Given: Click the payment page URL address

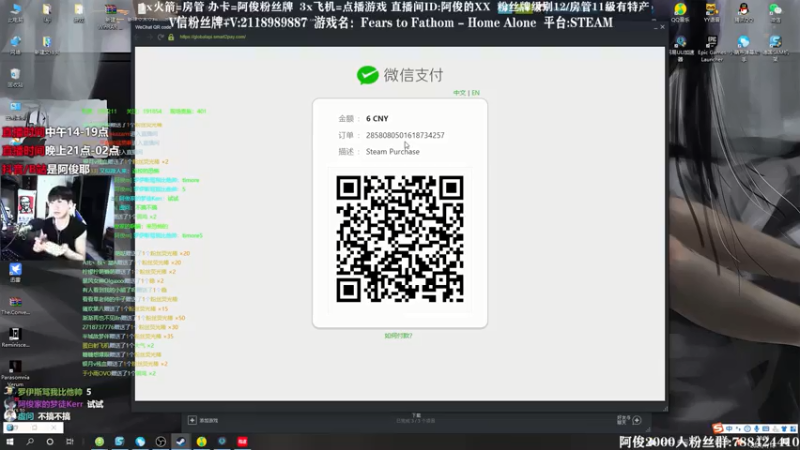Looking at the screenshot, I should (x=212, y=37).
